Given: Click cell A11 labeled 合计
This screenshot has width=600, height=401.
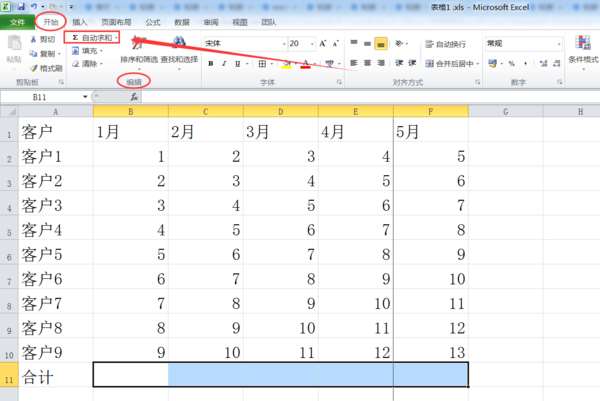Looking at the screenshot, I should coord(55,375).
